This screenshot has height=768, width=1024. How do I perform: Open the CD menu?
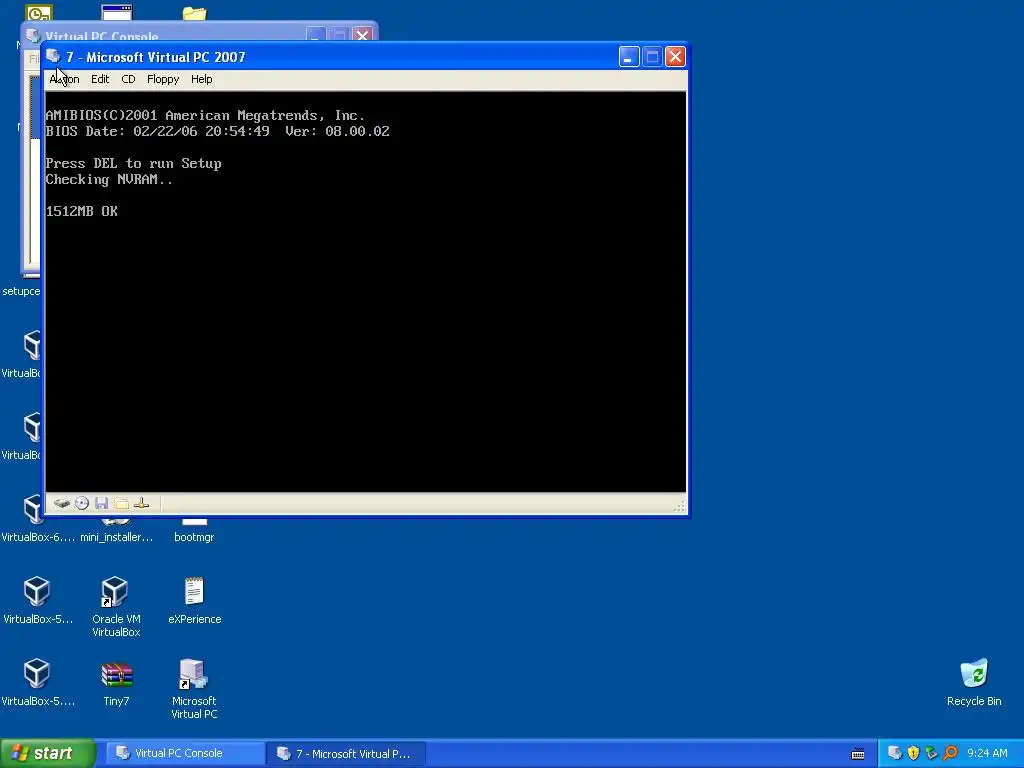128,79
